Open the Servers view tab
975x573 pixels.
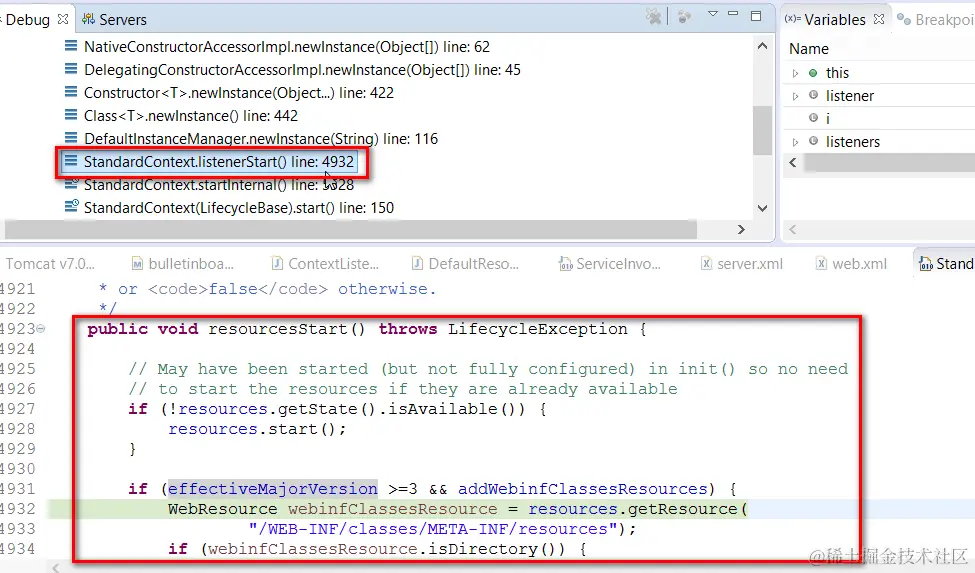(x=115, y=20)
